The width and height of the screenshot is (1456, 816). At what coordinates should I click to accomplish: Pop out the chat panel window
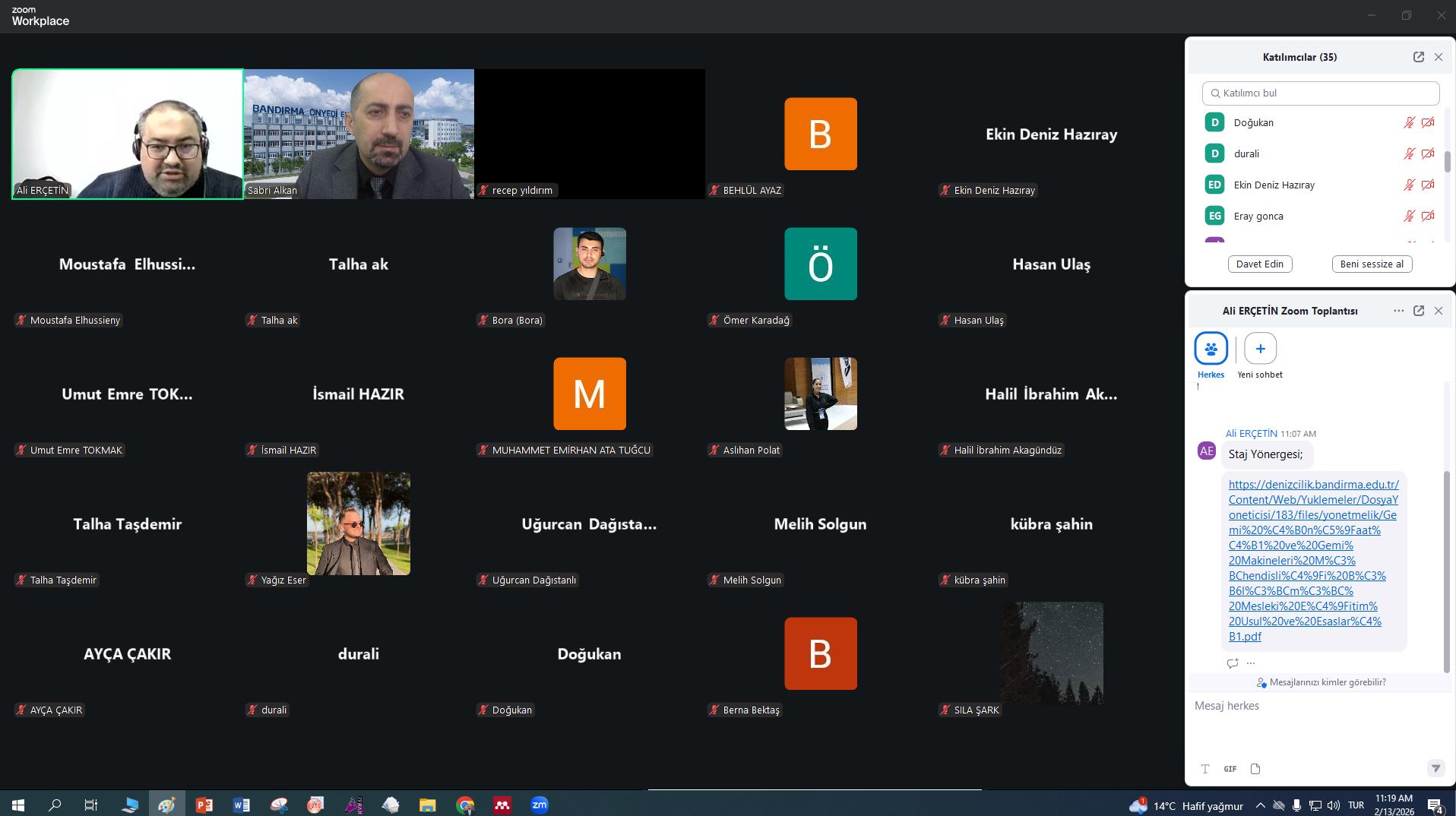pos(1418,311)
